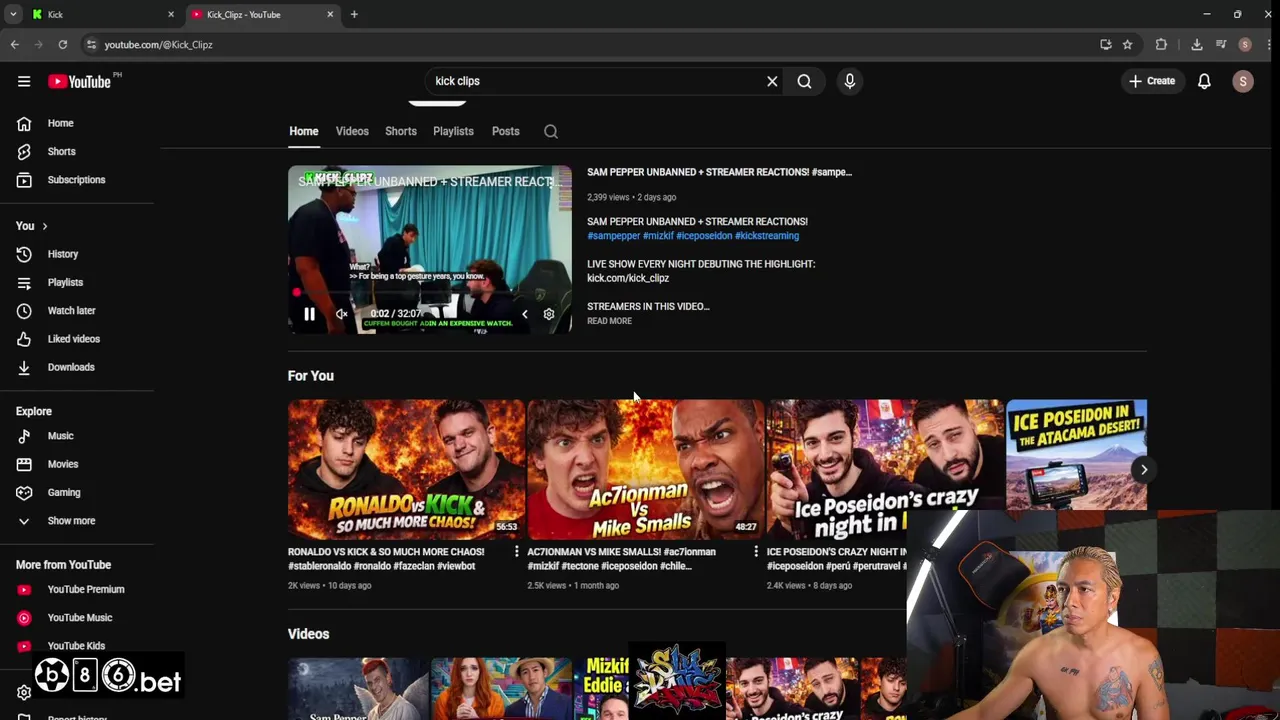Clear the search box with X
1280x720 pixels.
772,81
